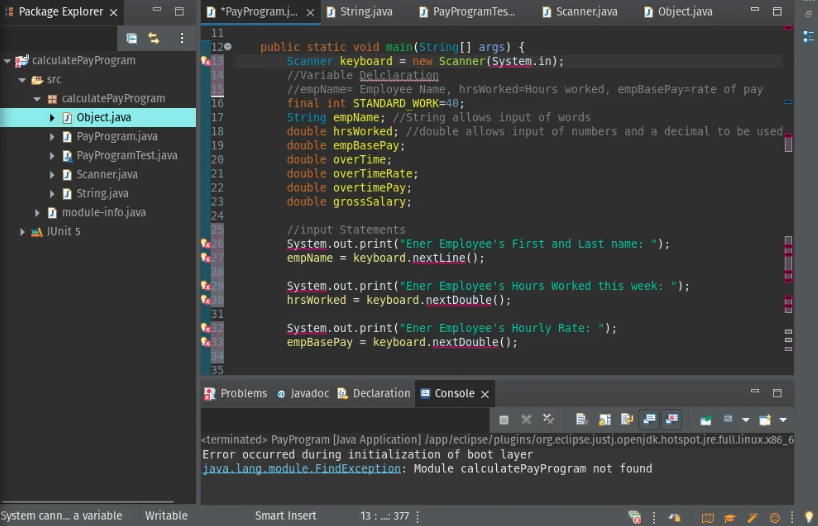The height and width of the screenshot is (526, 818).
Task: Select Scanner.java in Package Explorer
Action: point(107,175)
